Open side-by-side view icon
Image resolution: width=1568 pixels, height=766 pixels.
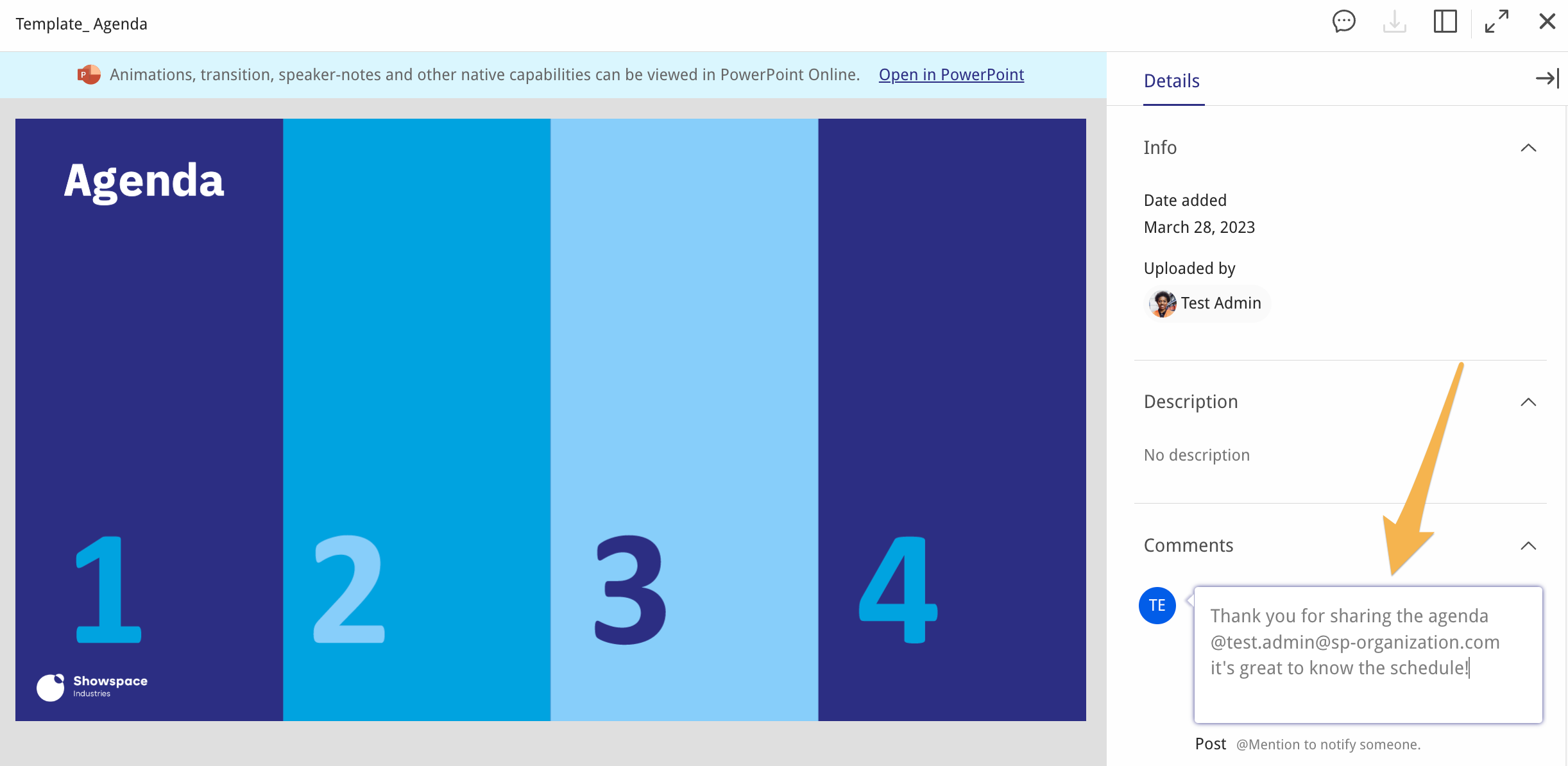click(x=1445, y=21)
